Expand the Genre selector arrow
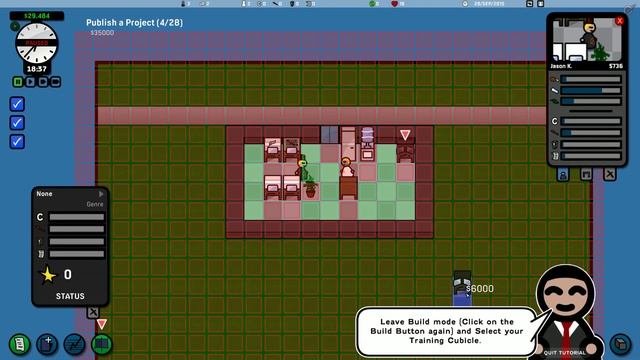The image size is (640, 360). tap(101, 194)
